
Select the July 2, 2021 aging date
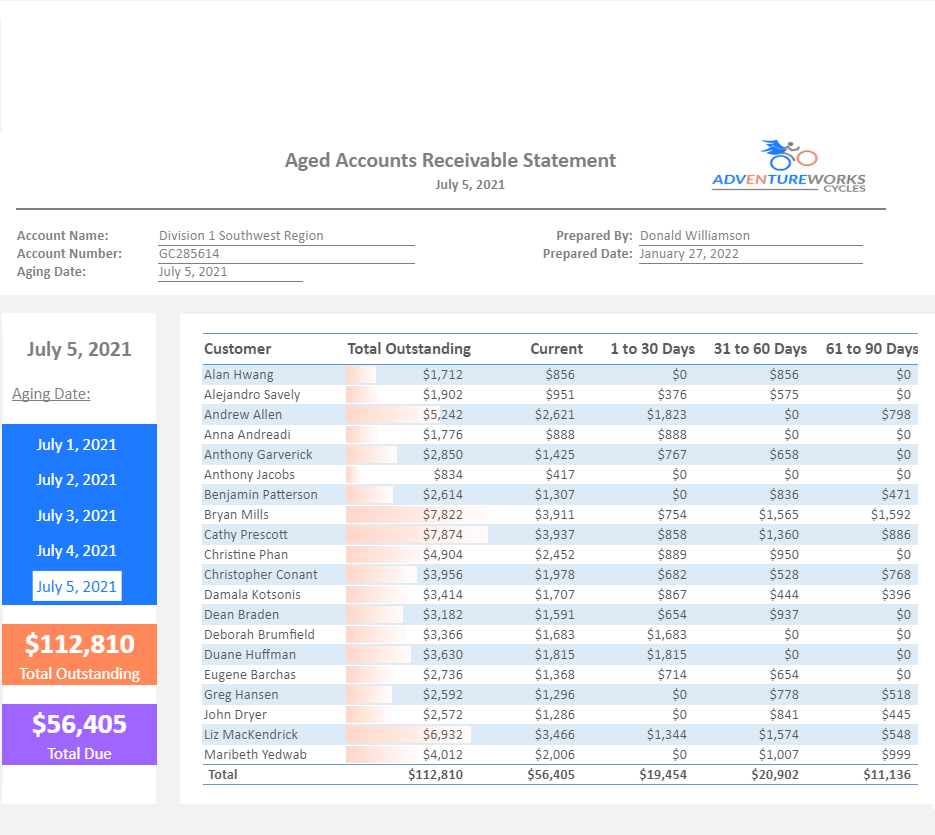click(76, 480)
